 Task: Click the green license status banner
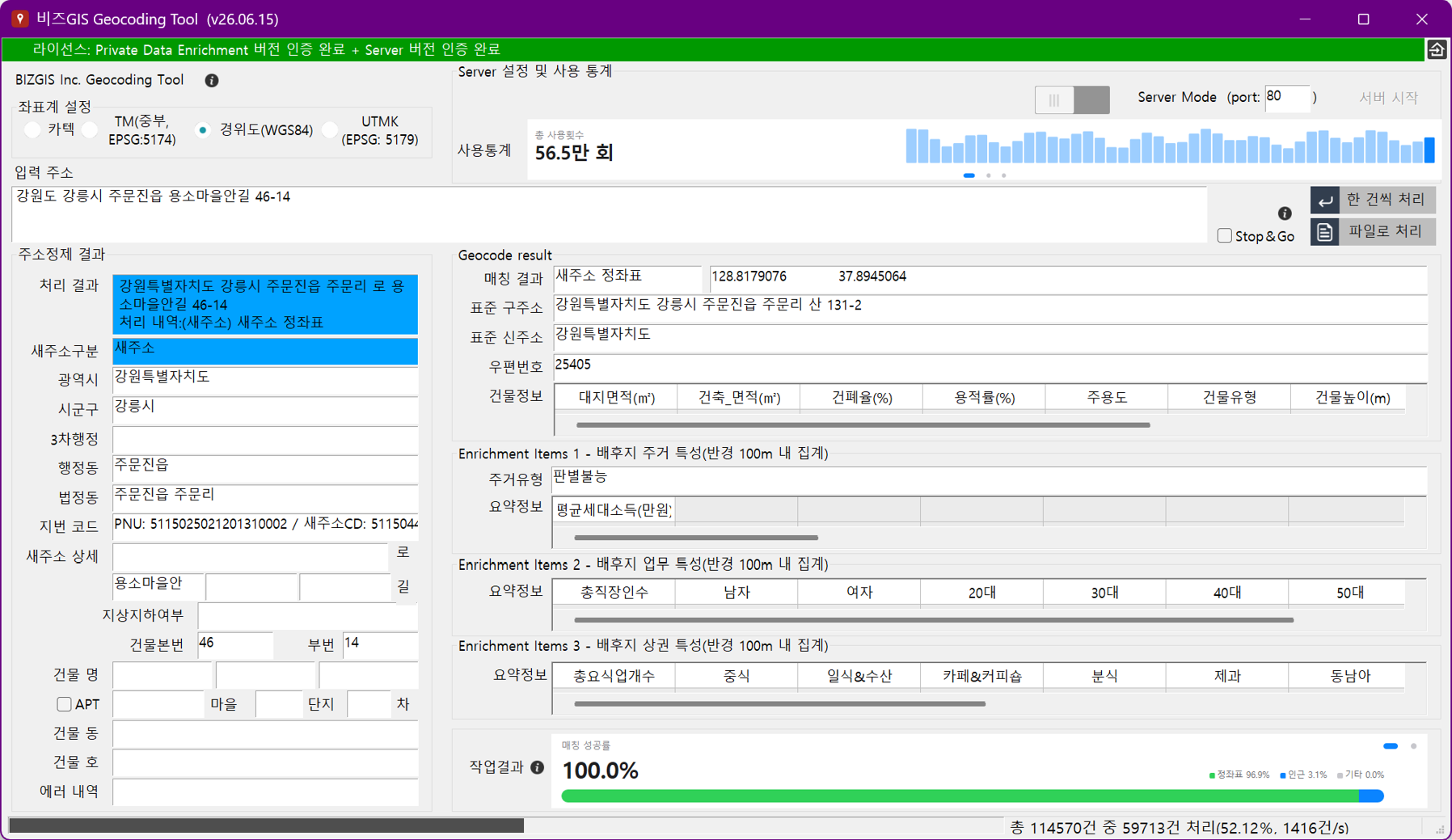point(713,49)
